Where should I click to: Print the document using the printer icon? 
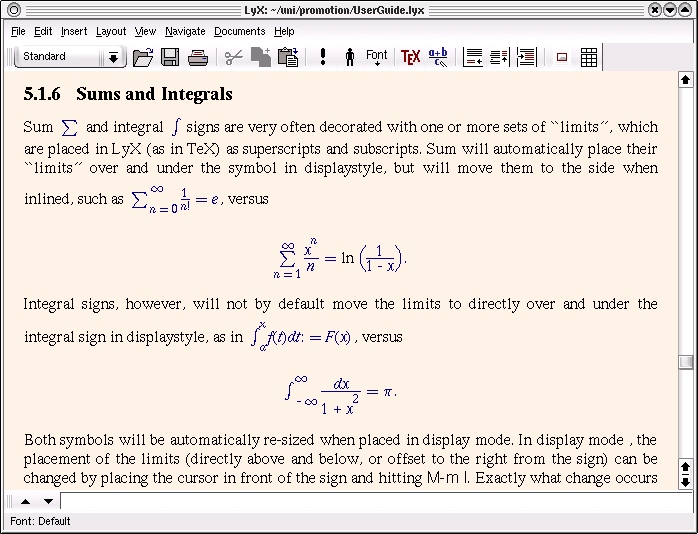198,57
